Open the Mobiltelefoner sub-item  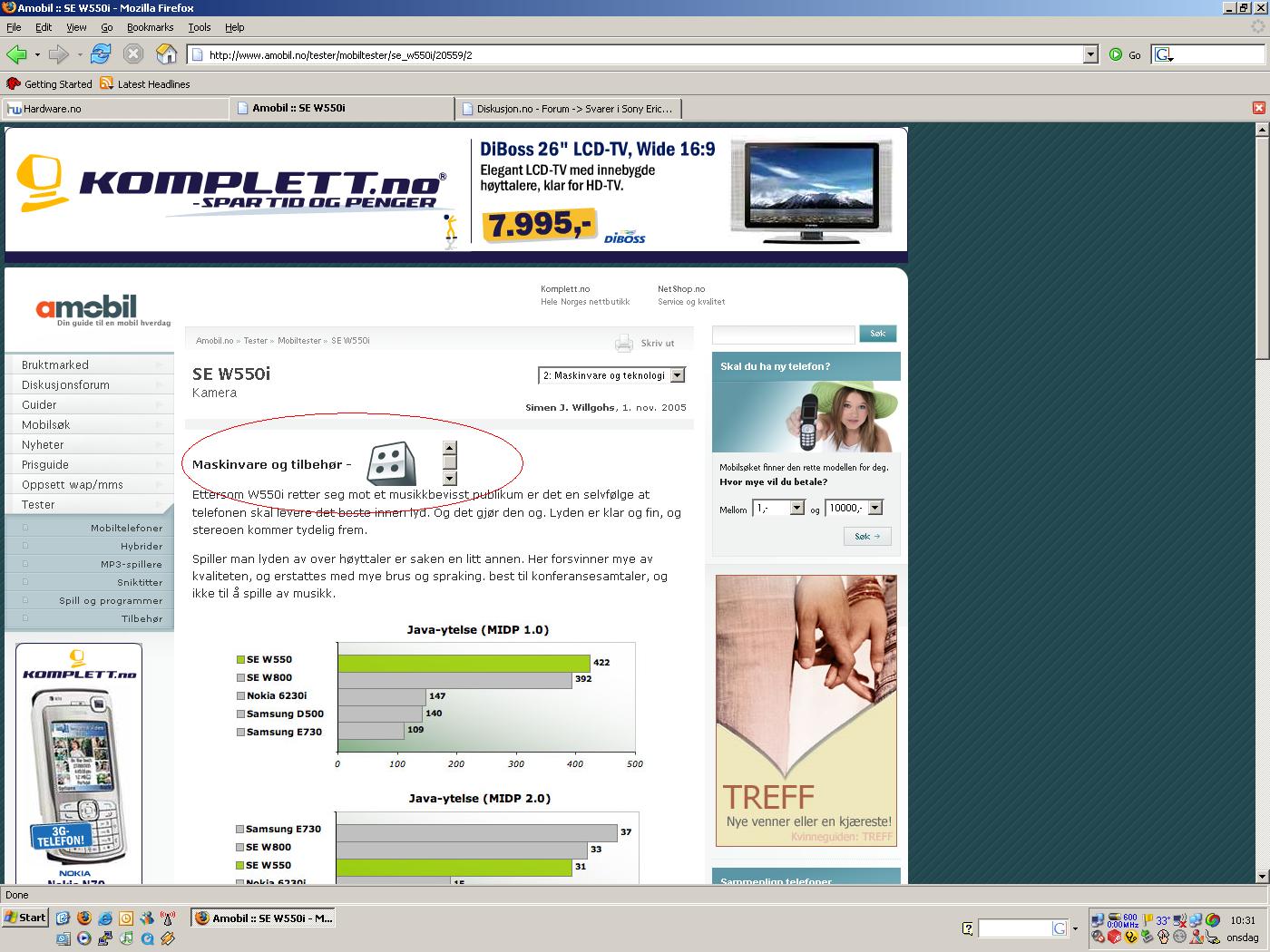(x=89, y=528)
